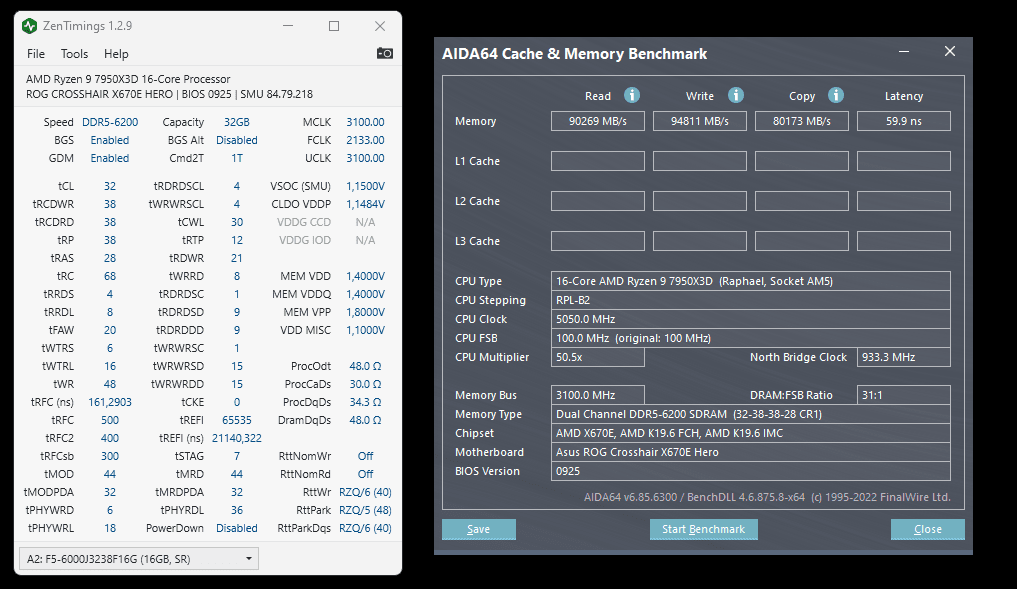This screenshot has width=1017, height=589.
Task: Click tCL value 32
Action: [110, 186]
